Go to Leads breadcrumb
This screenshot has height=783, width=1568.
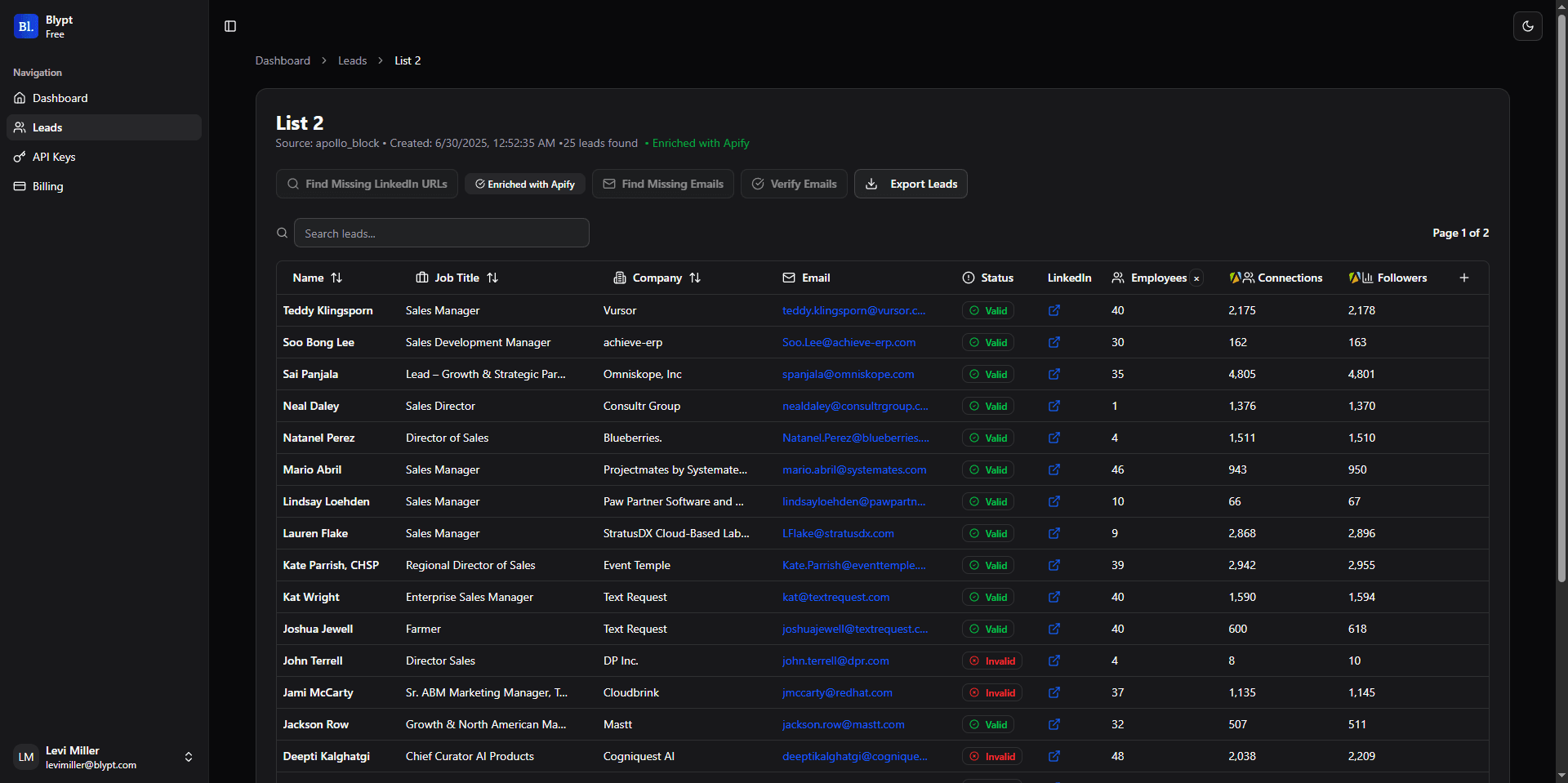(352, 60)
